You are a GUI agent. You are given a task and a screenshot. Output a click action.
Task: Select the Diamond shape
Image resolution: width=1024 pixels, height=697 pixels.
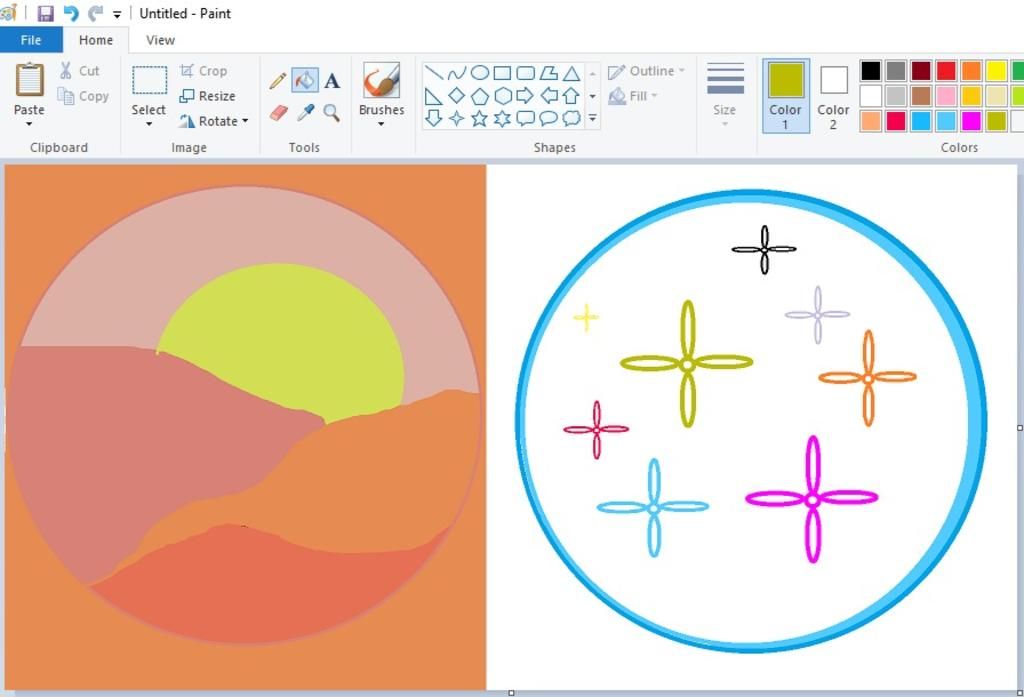(x=457, y=96)
